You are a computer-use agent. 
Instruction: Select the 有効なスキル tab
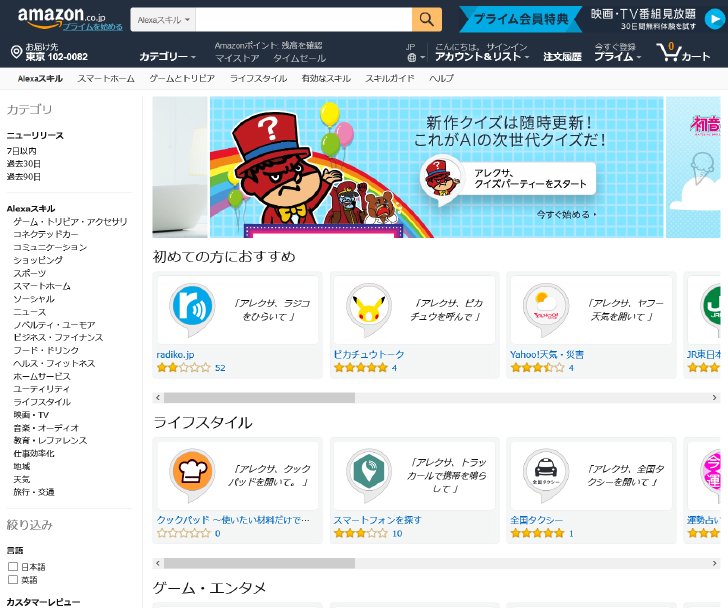[326, 78]
